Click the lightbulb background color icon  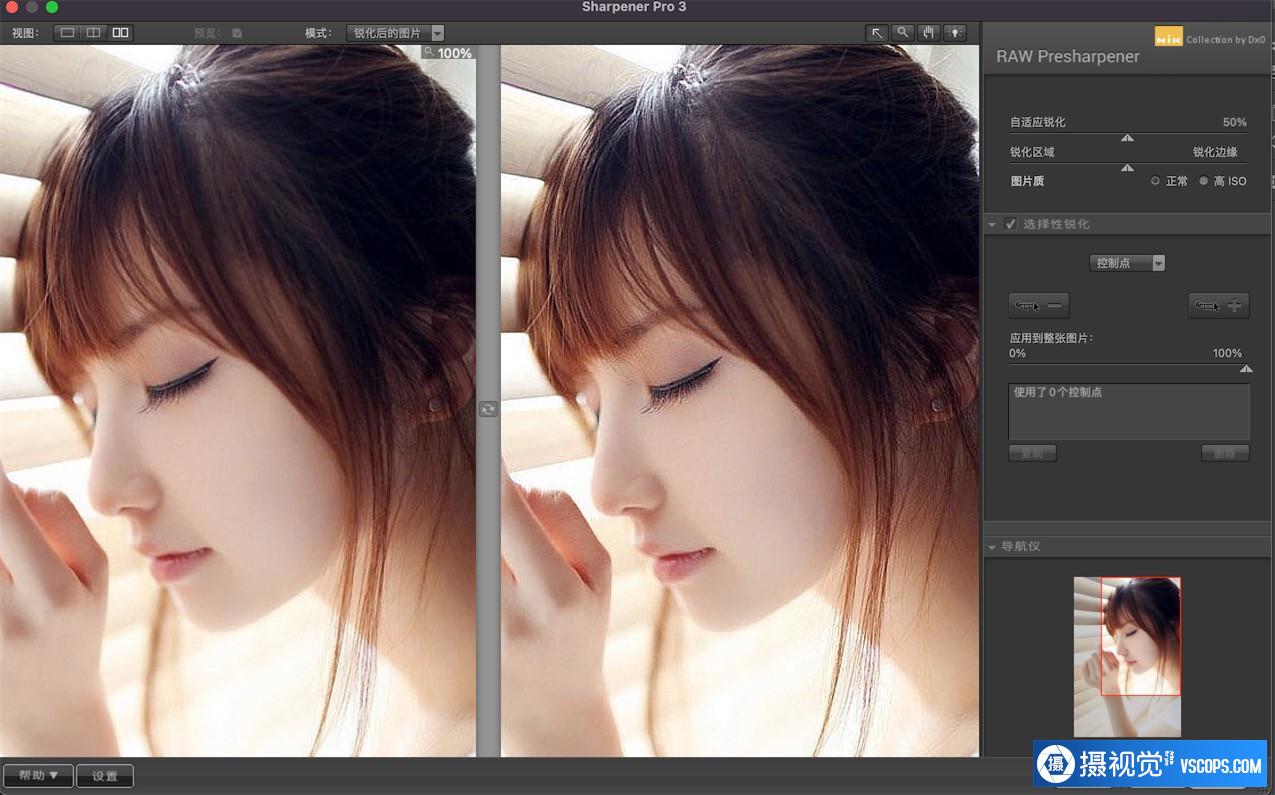coord(954,33)
